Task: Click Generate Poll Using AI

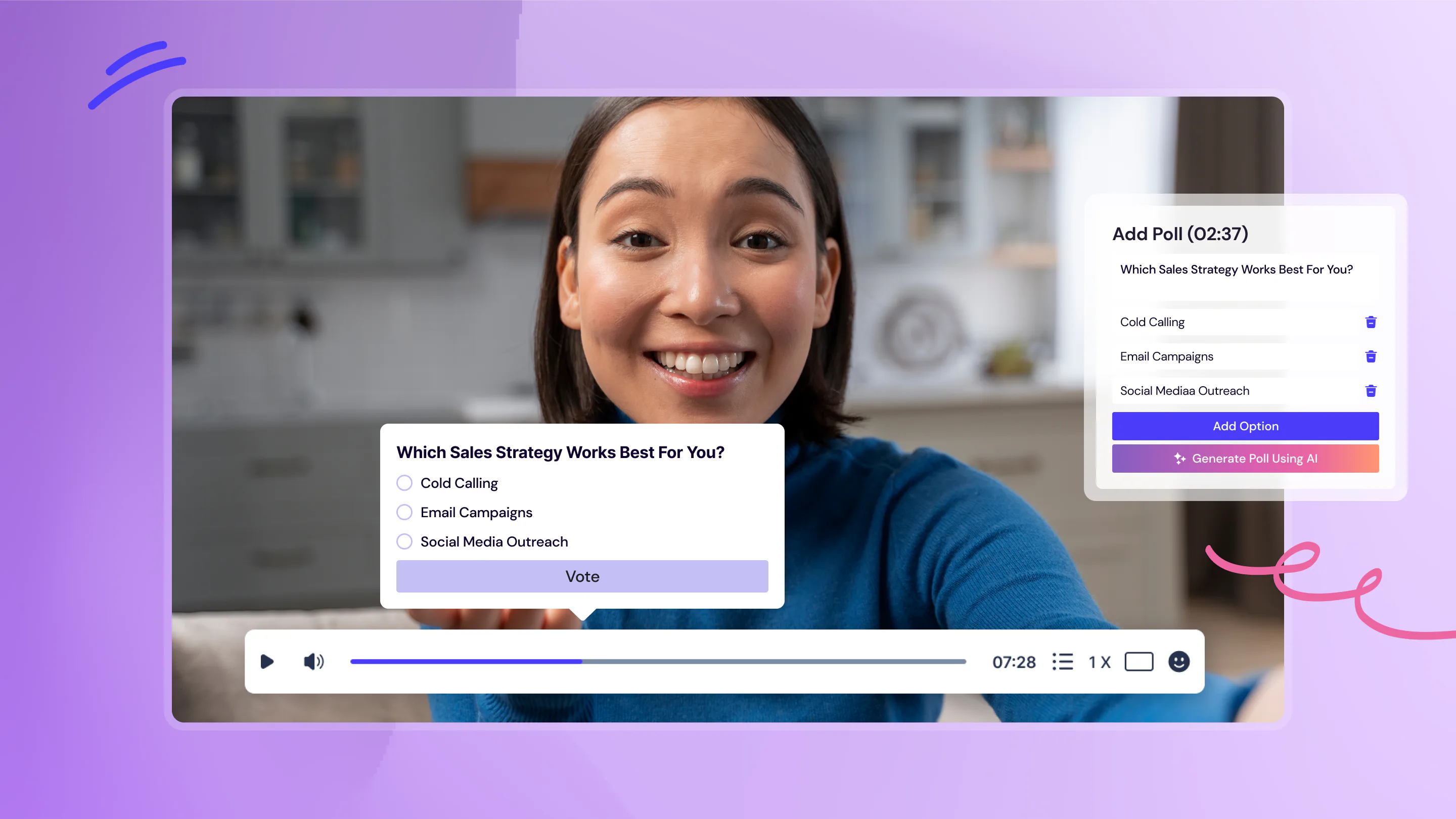Action: click(x=1245, y=459)
